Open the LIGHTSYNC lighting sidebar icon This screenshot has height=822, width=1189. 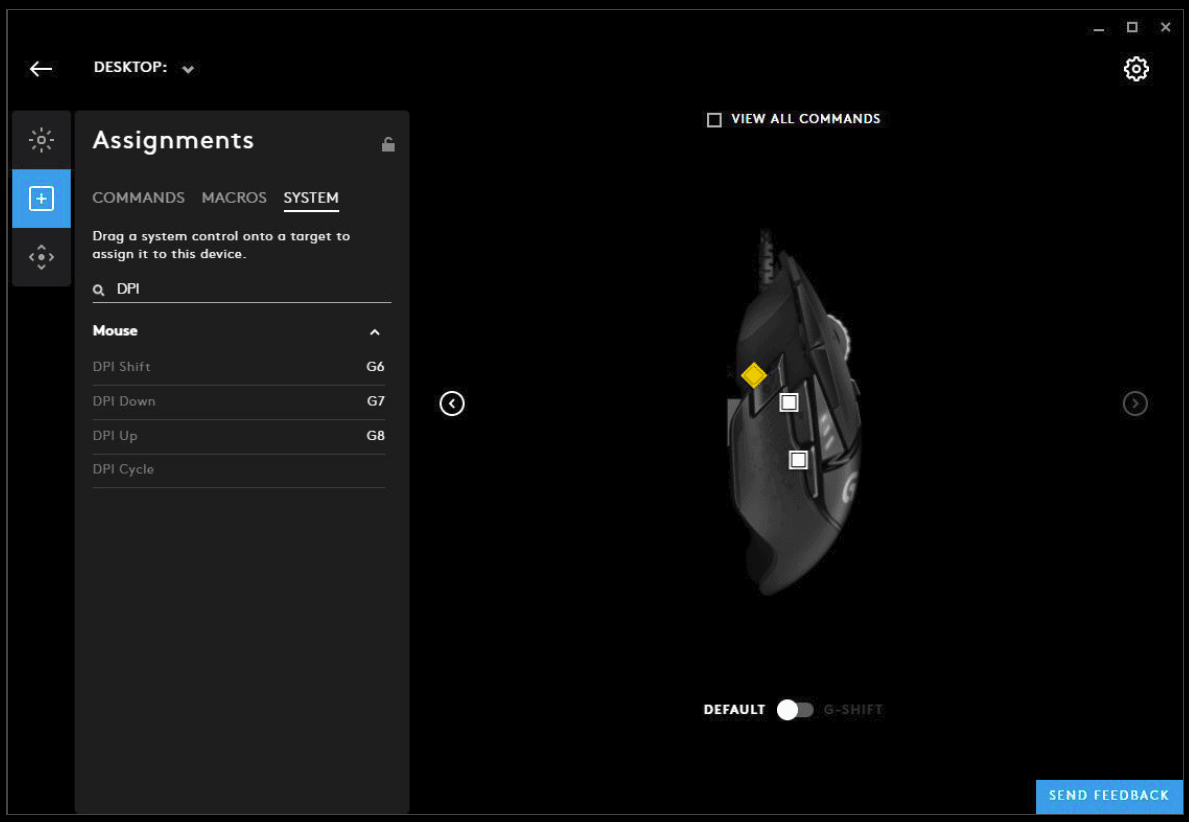click(x=41, y=140)
